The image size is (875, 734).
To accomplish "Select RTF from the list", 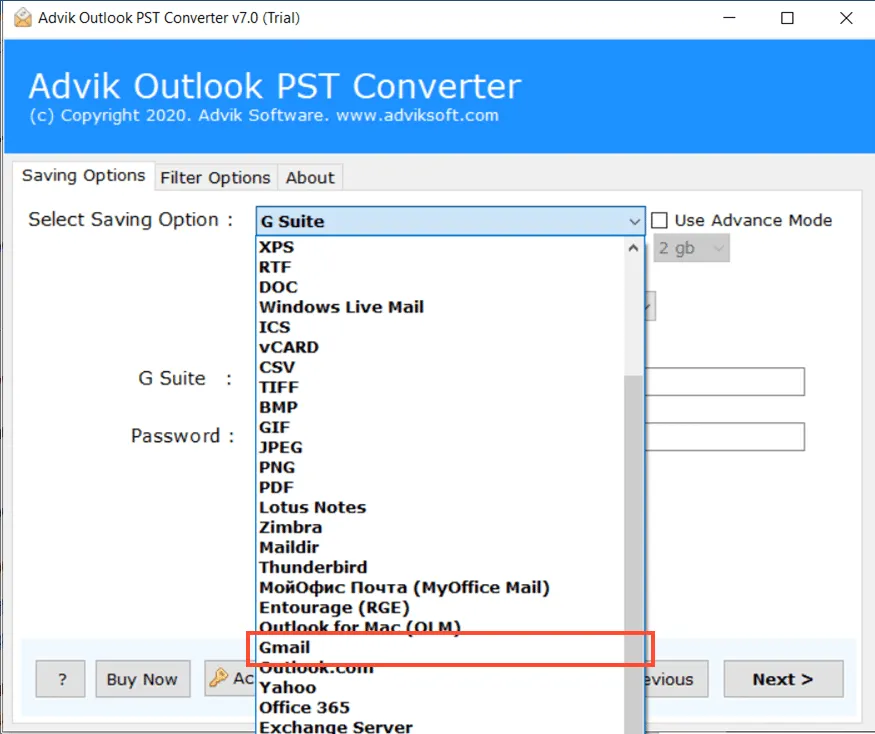I will click(441, 267).
